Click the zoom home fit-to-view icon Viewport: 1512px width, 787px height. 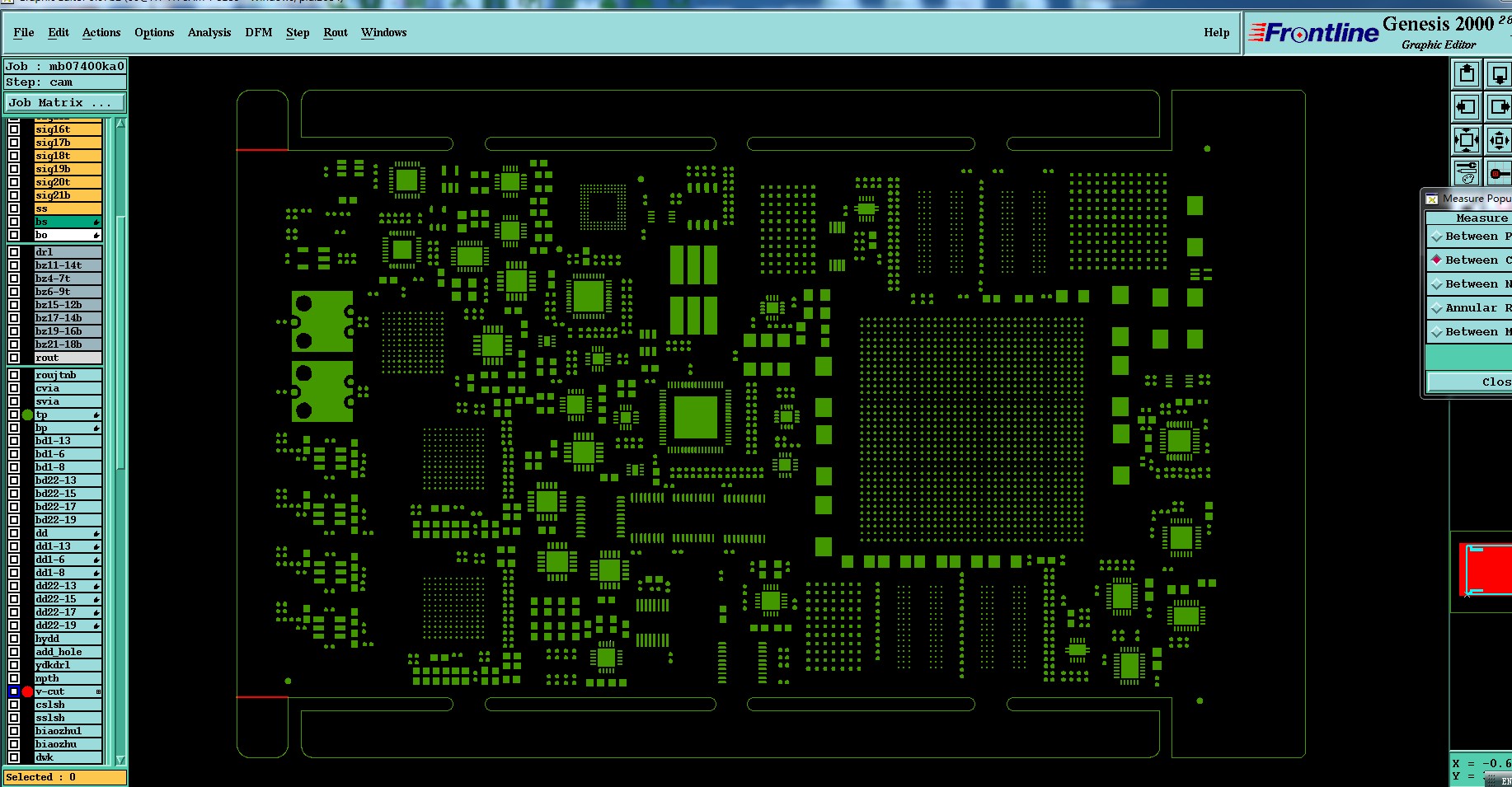pyautogui.click(x=1466, y=140)
